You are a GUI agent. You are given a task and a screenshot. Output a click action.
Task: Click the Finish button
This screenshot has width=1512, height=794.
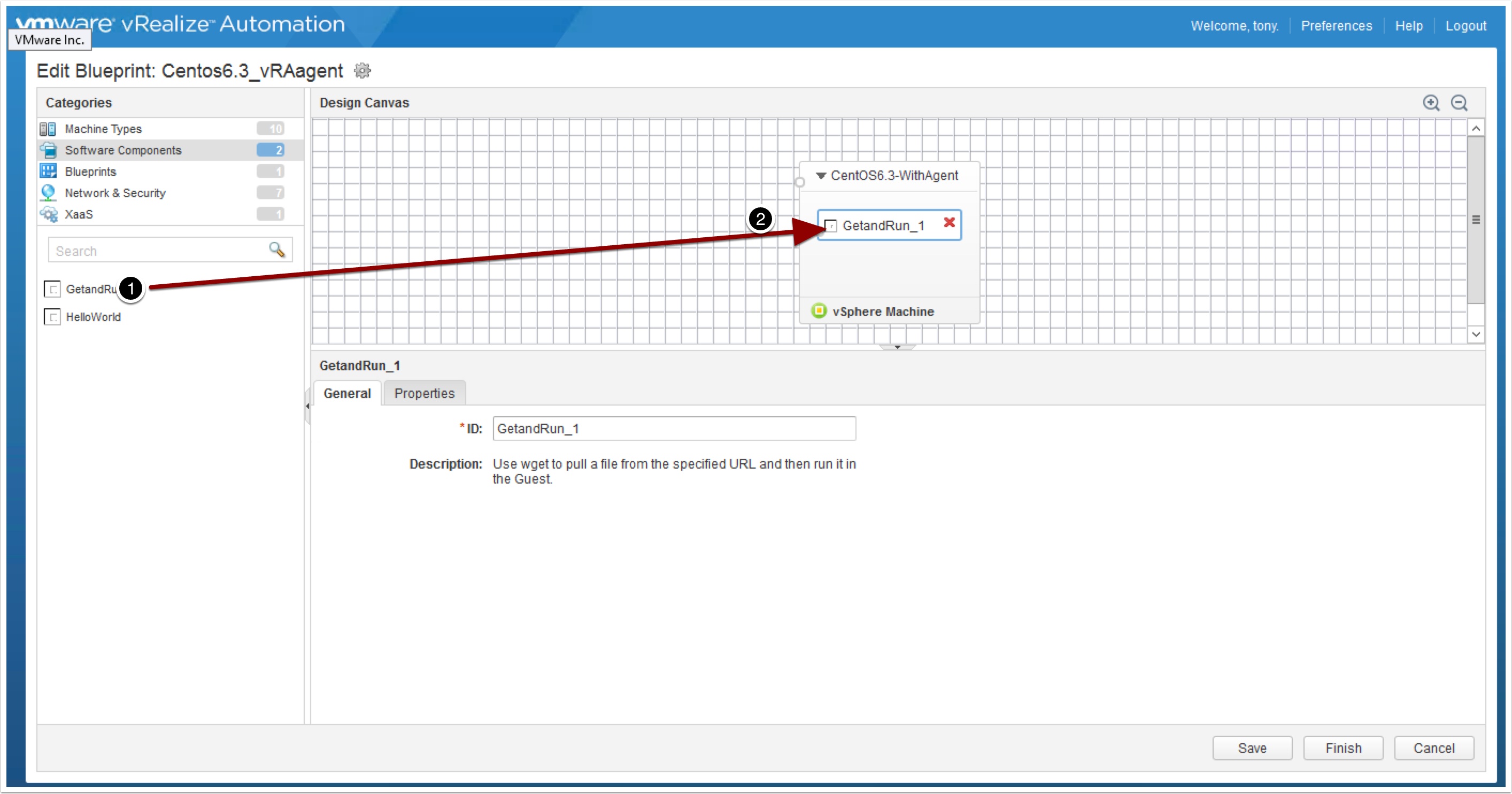click(1343, 748)
